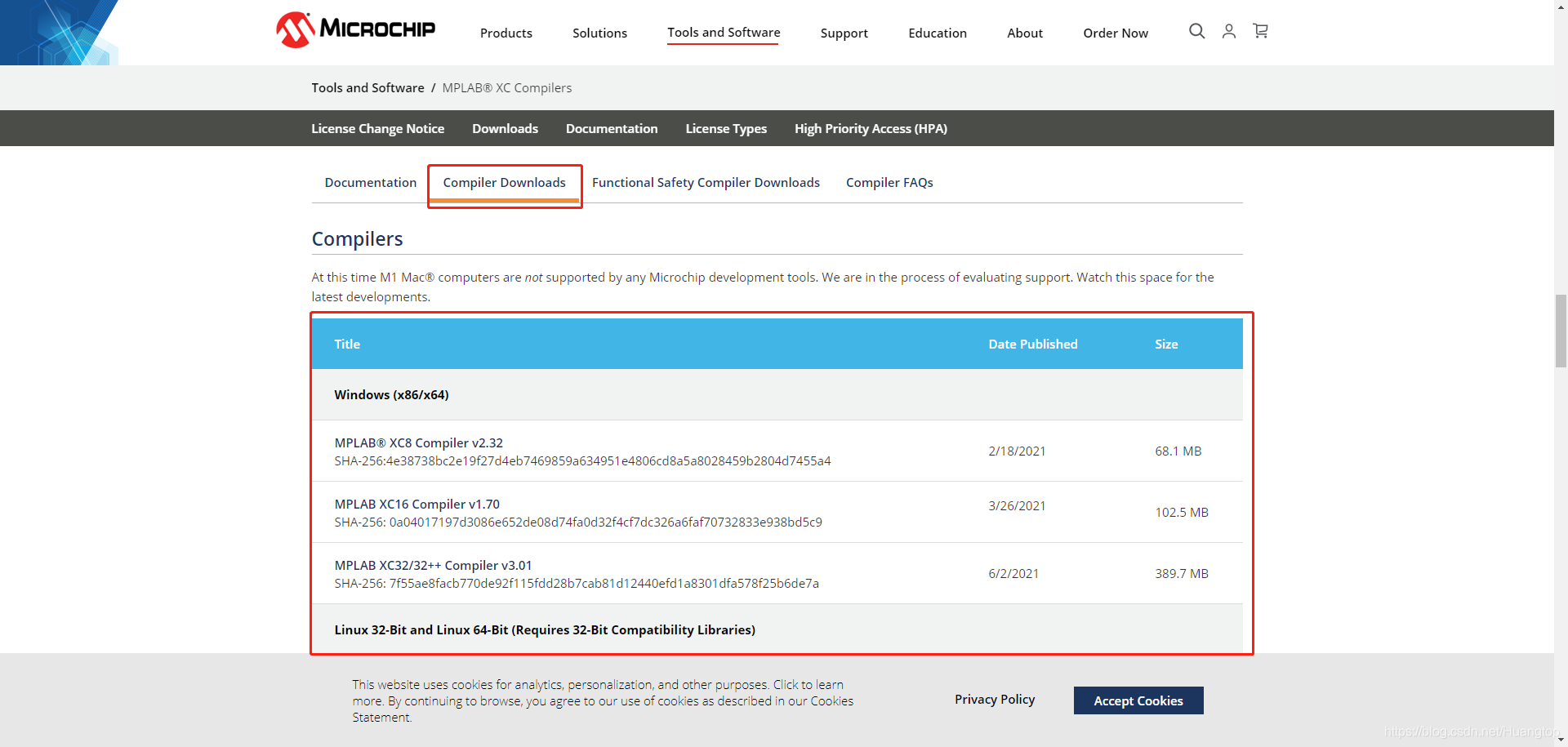This screenshot has height=747, width=1568.
Task: Click the scrollbar up arrow
Action: tap(1561, 6)
